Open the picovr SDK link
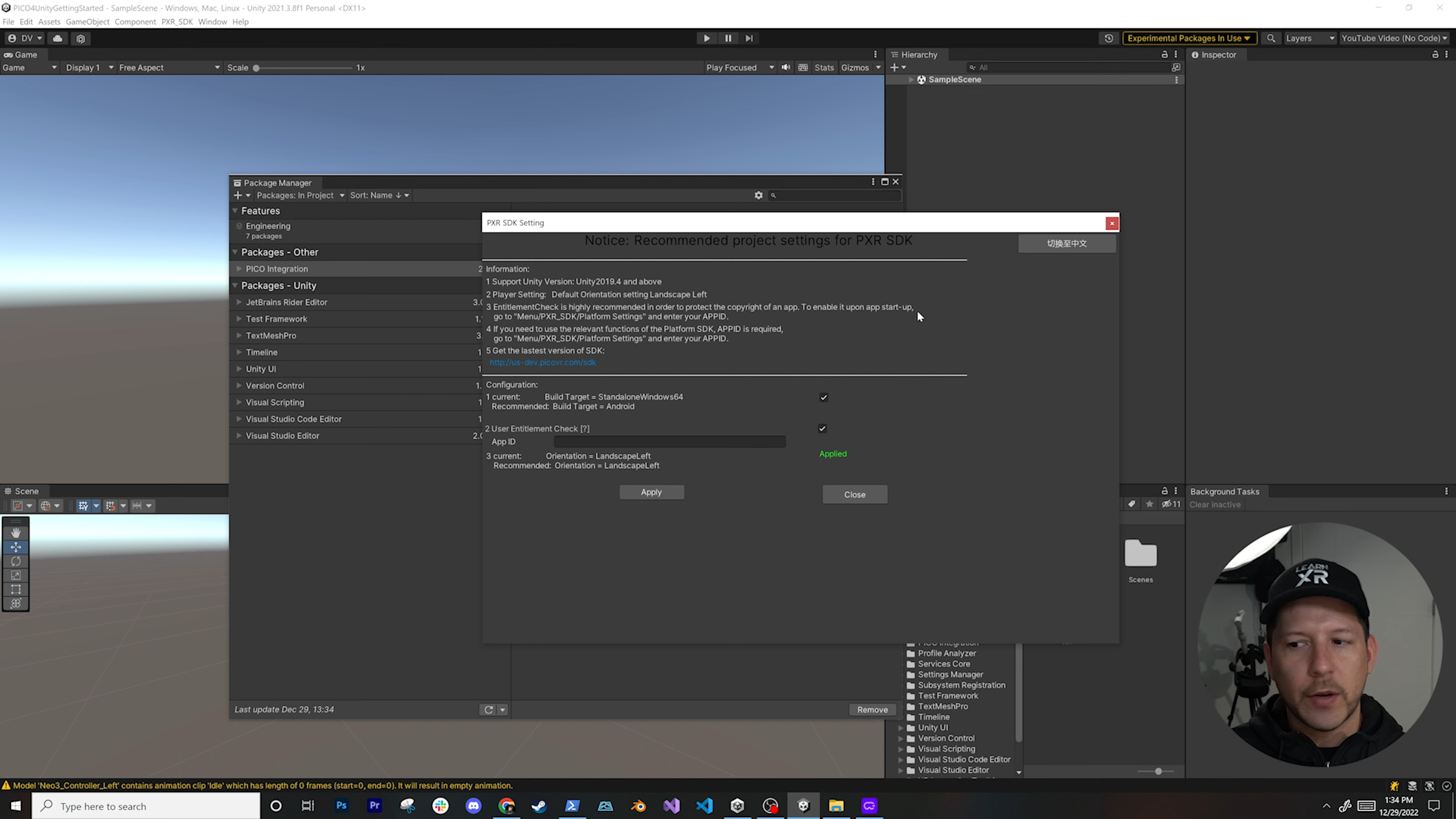The image size is (1456, 819). 542,362
